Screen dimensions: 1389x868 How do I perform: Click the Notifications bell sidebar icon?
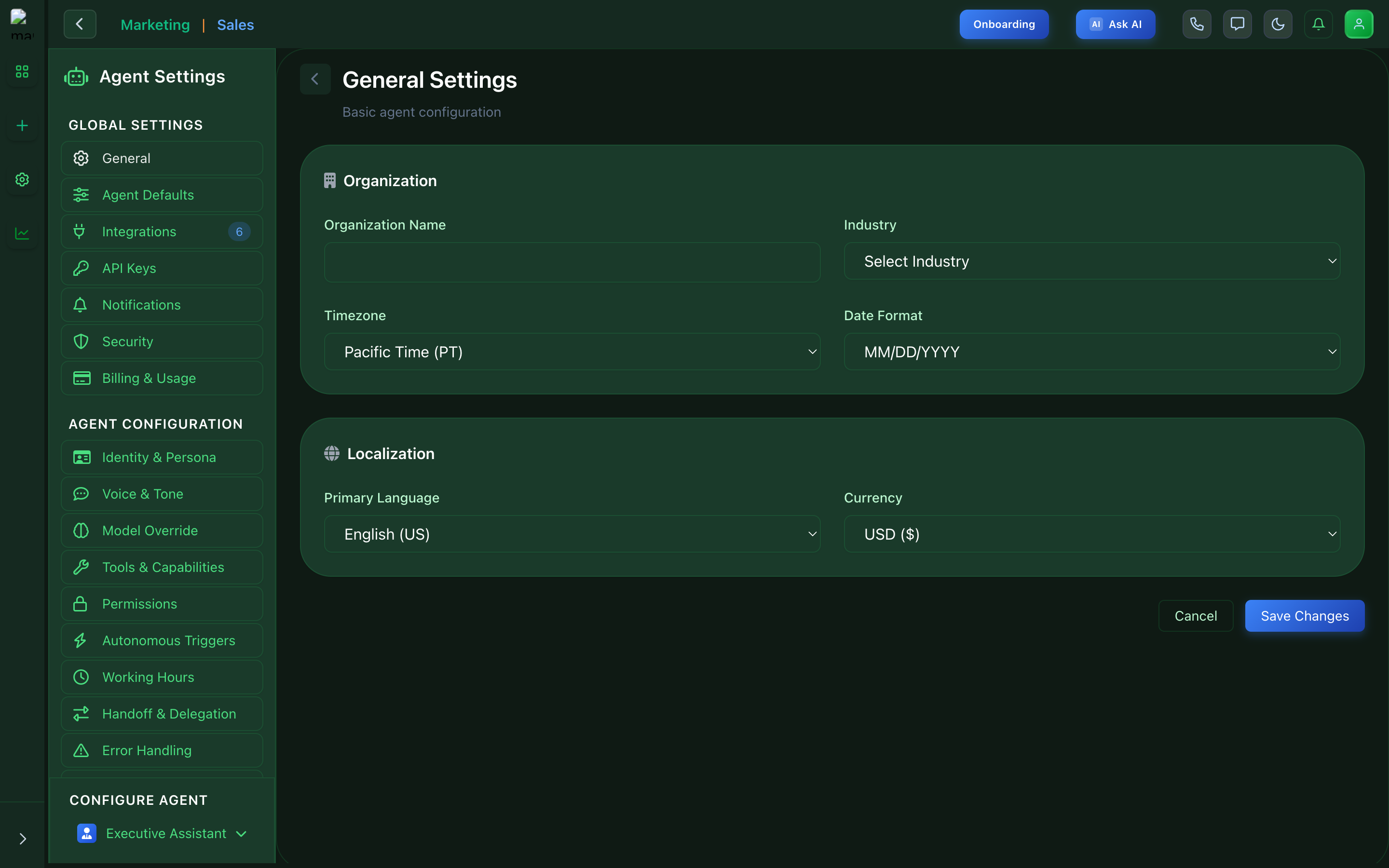coord(81,305)
